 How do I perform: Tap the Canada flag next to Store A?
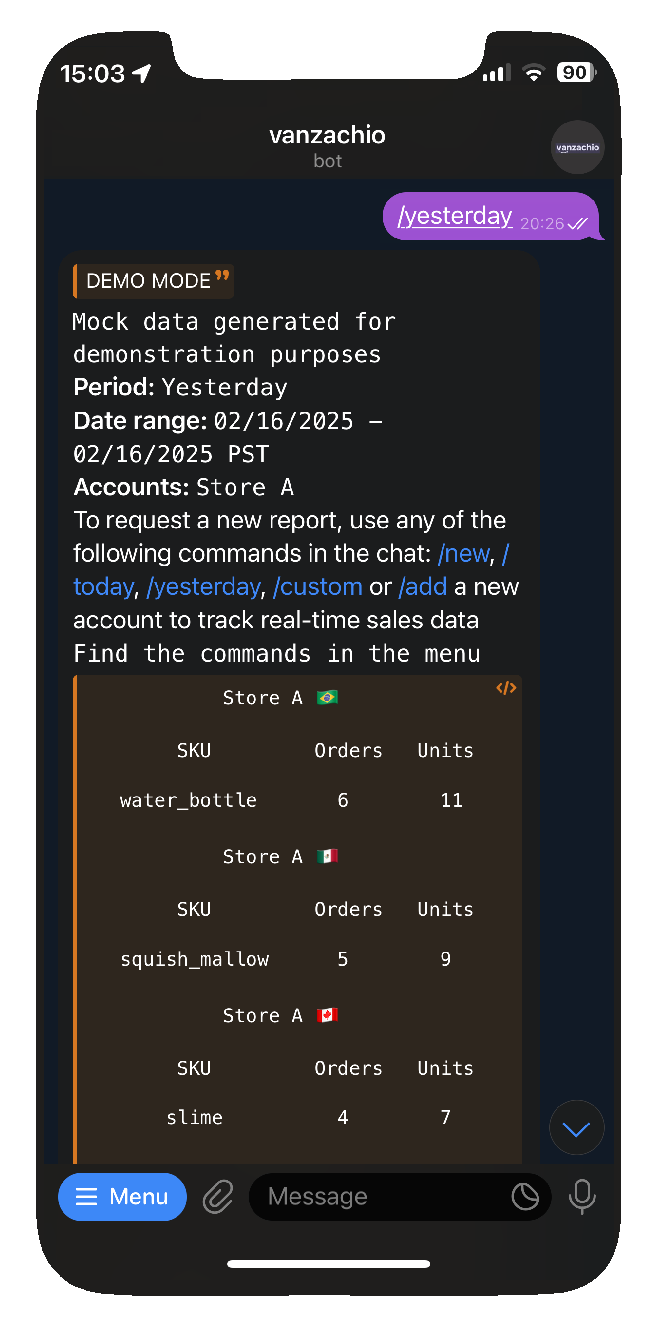(327, 1015)
